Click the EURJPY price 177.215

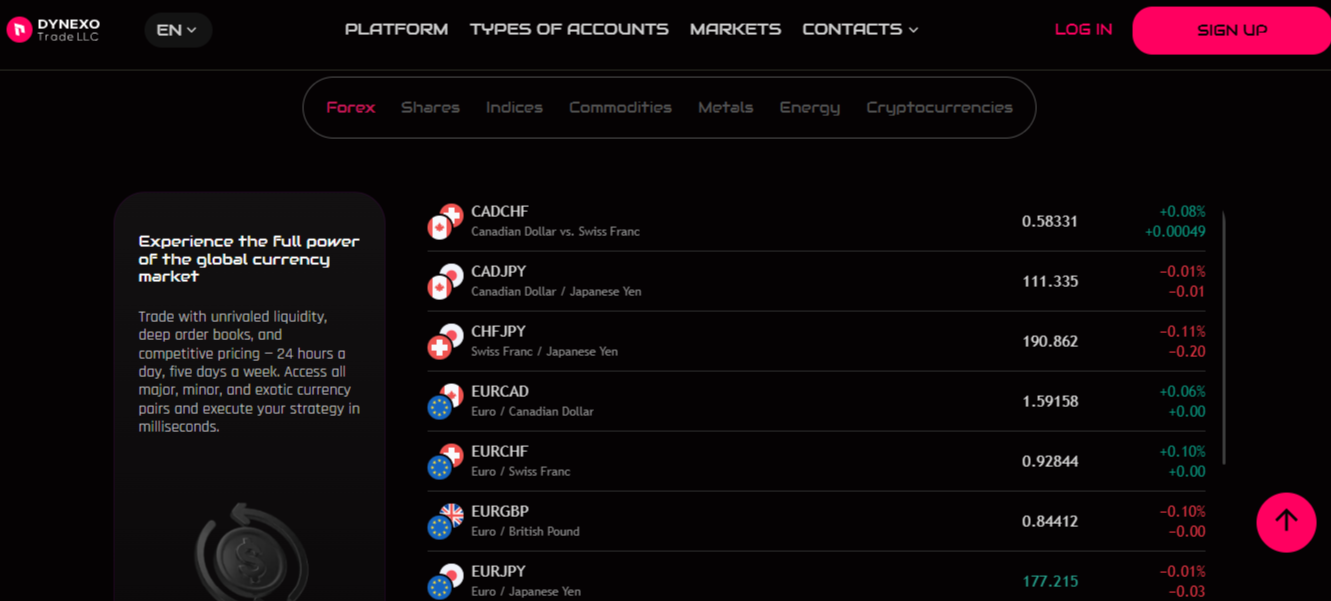pyautogui.click(x=1050, y=581)
